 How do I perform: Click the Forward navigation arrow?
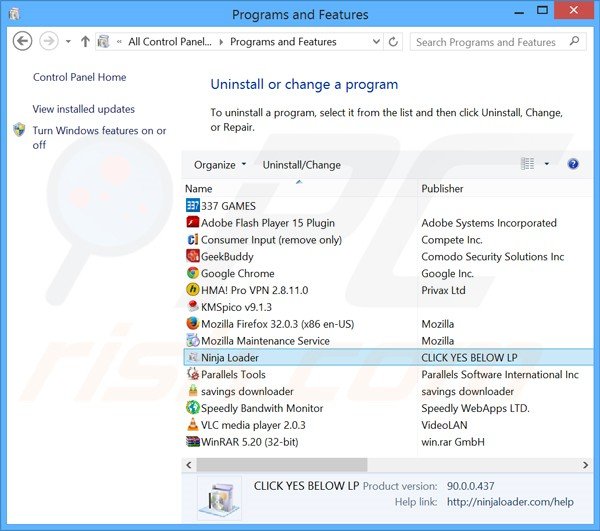point(49,41)
